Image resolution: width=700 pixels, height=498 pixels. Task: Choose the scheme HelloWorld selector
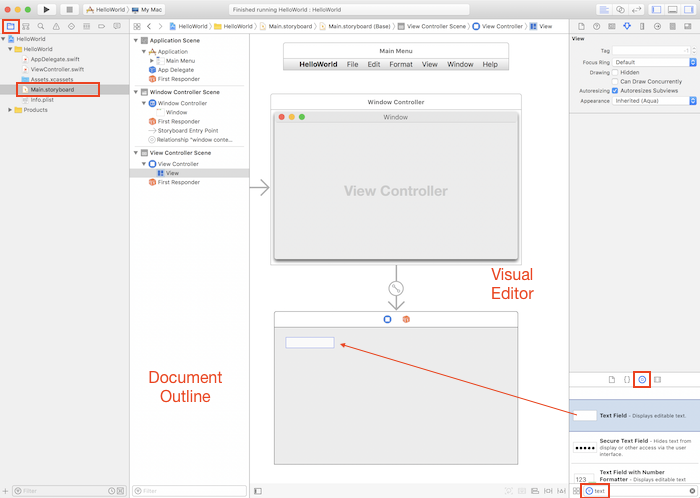pyautogui.click(x=106, y=9)
